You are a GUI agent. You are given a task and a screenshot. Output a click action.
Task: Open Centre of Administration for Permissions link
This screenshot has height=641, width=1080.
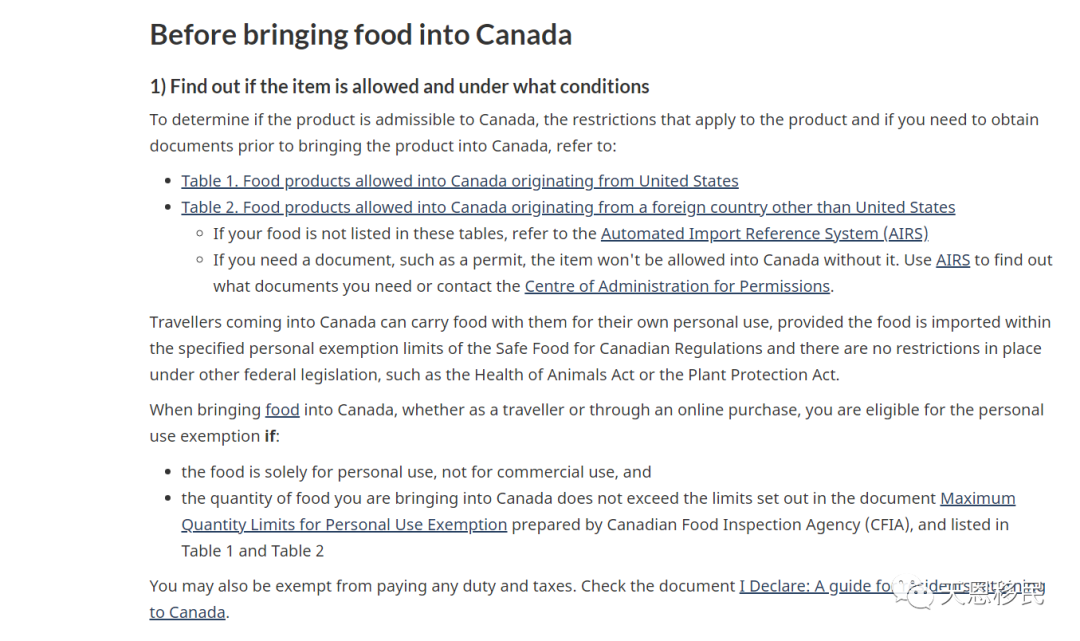tap(677, 286)
